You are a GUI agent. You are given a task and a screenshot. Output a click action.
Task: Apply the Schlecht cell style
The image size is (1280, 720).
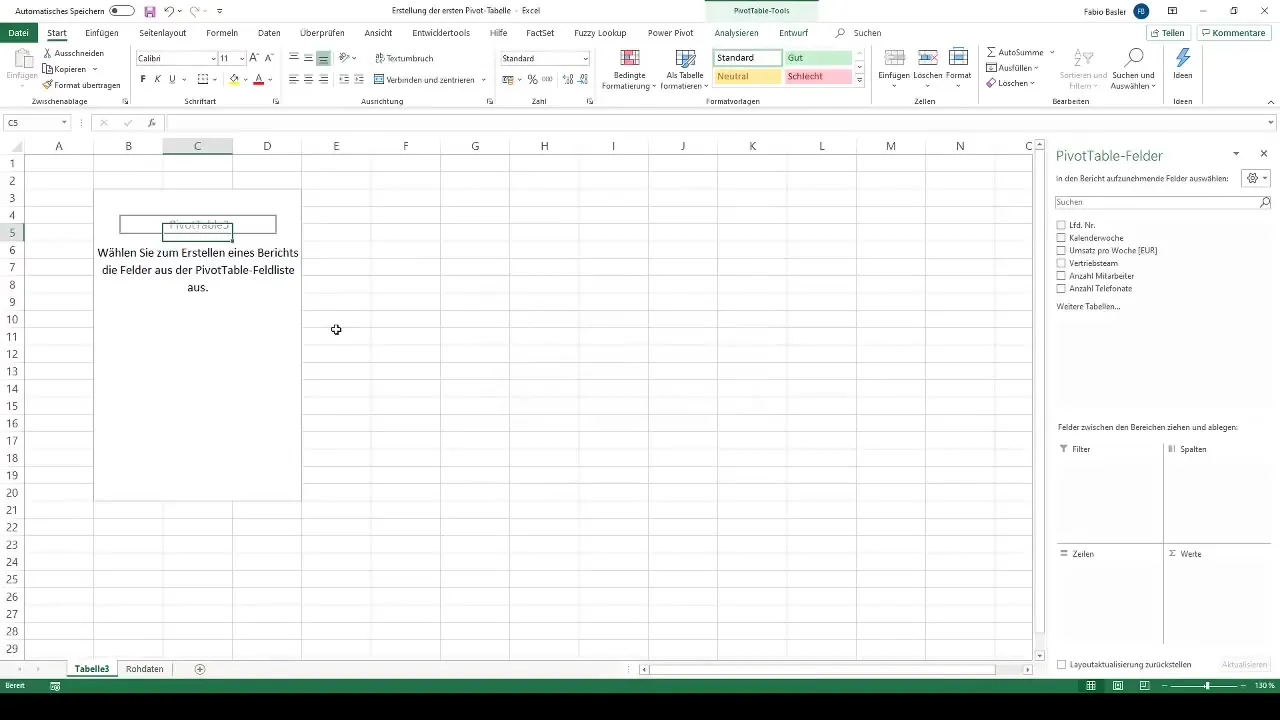click(818, 76)
